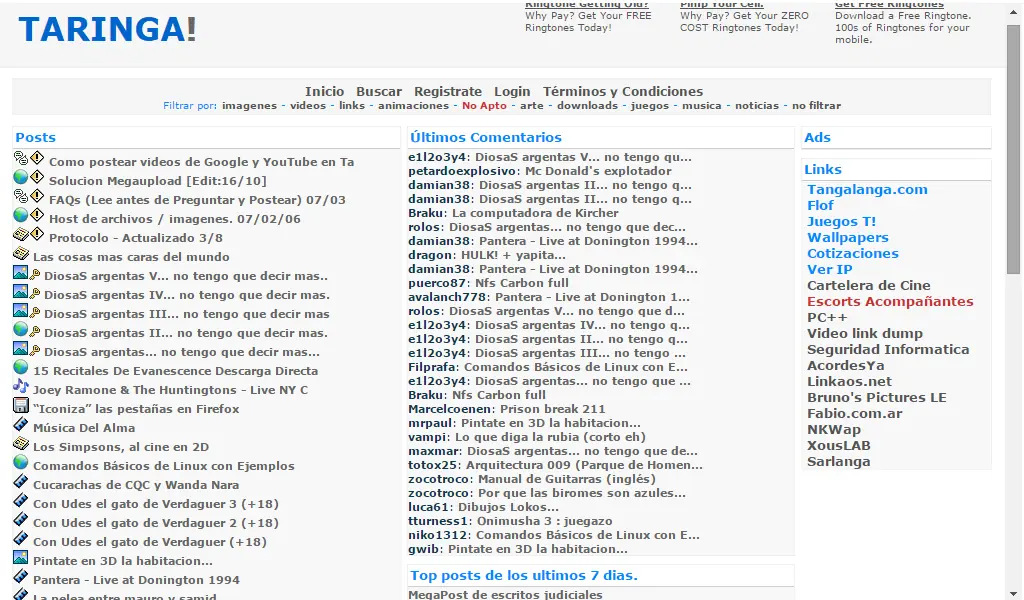Open the Login page

coord(512,91)
